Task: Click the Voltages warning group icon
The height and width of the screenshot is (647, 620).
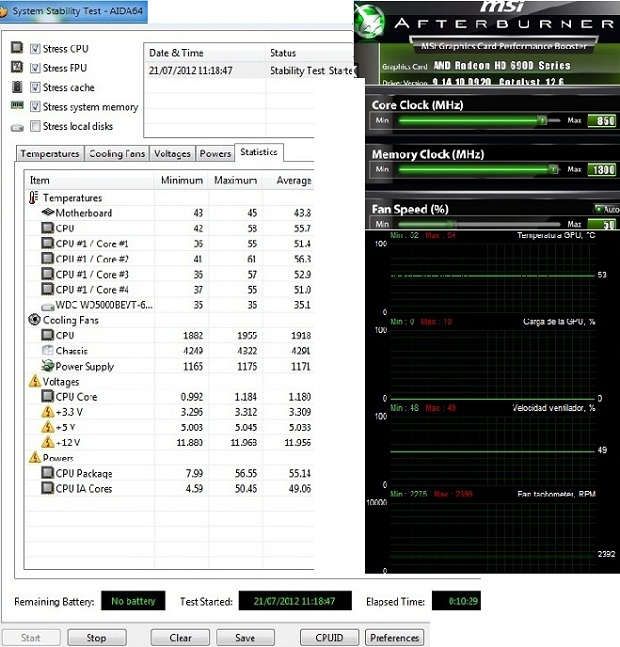Action: (35, 380)
